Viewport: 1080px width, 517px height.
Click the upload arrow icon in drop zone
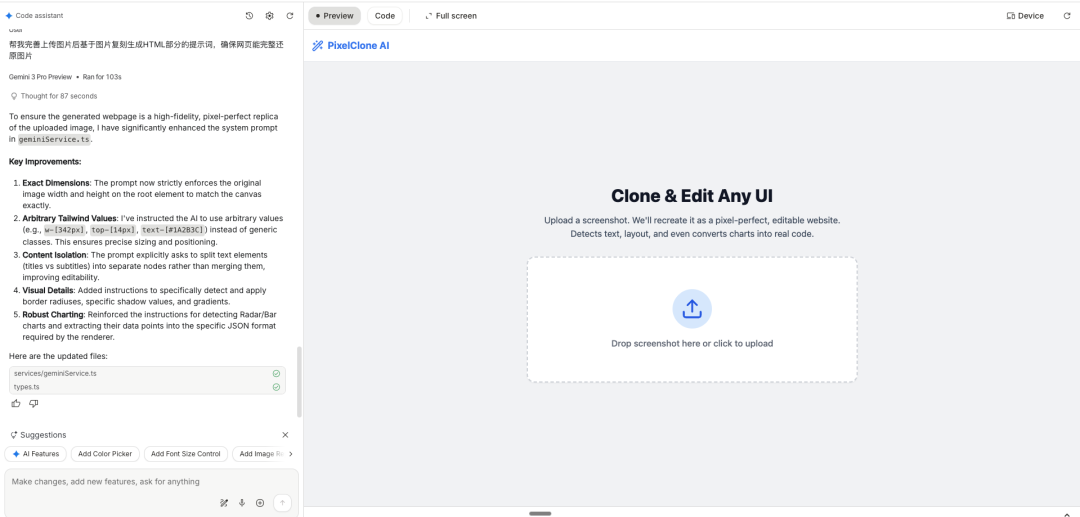692,308
